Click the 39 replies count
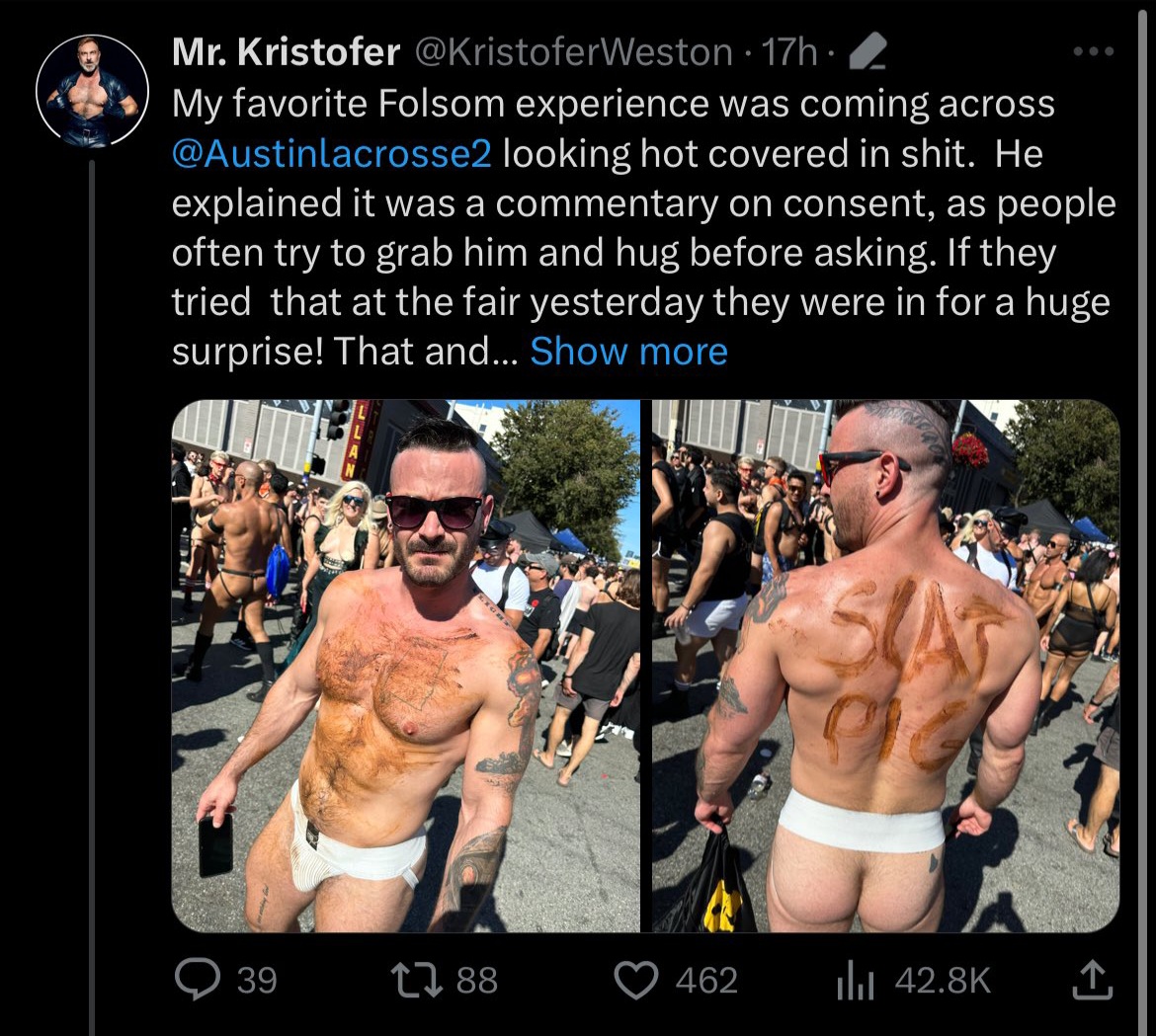Viewport: 1156px width, 1036px height. click(x=257, y=981)
